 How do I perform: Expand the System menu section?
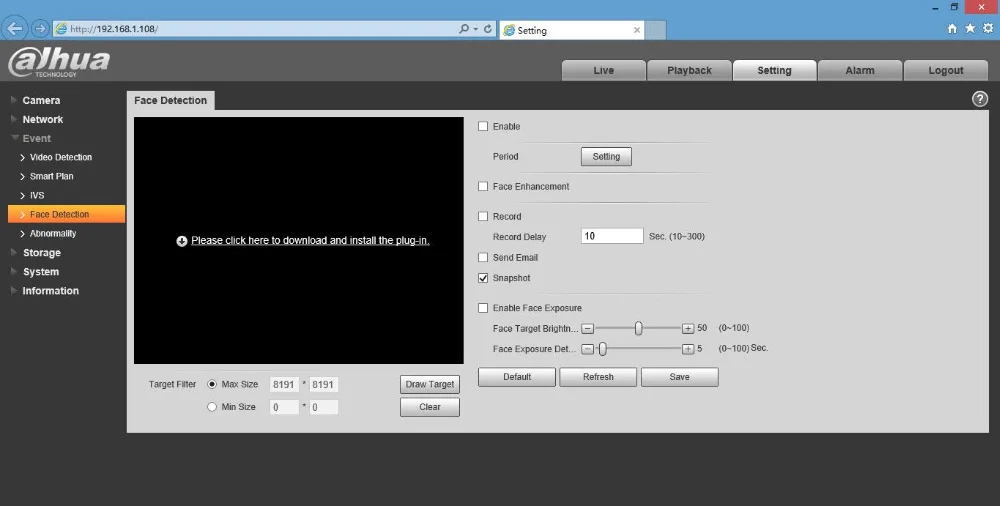[41, 272]
